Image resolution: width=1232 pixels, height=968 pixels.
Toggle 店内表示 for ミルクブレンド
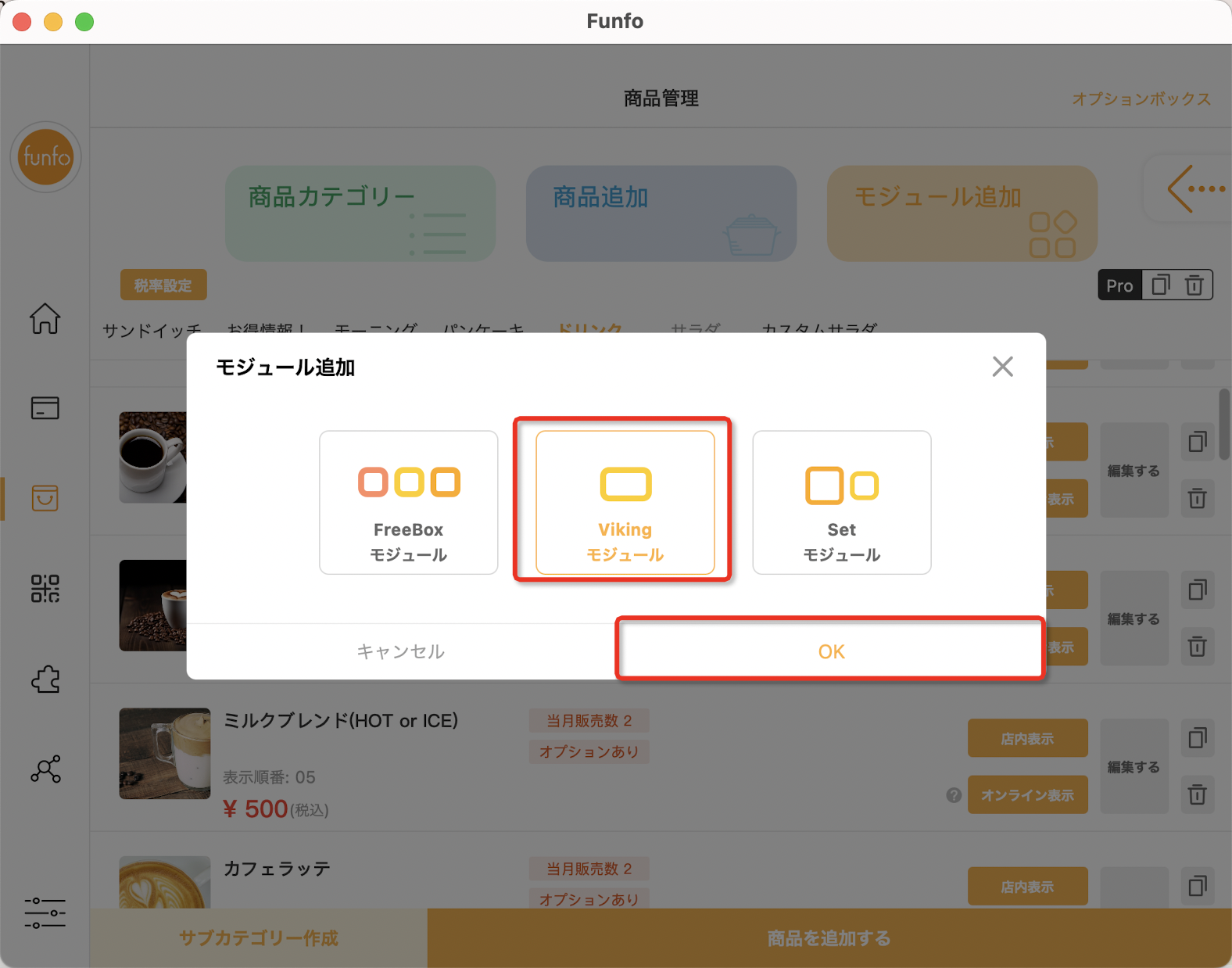1027,738
